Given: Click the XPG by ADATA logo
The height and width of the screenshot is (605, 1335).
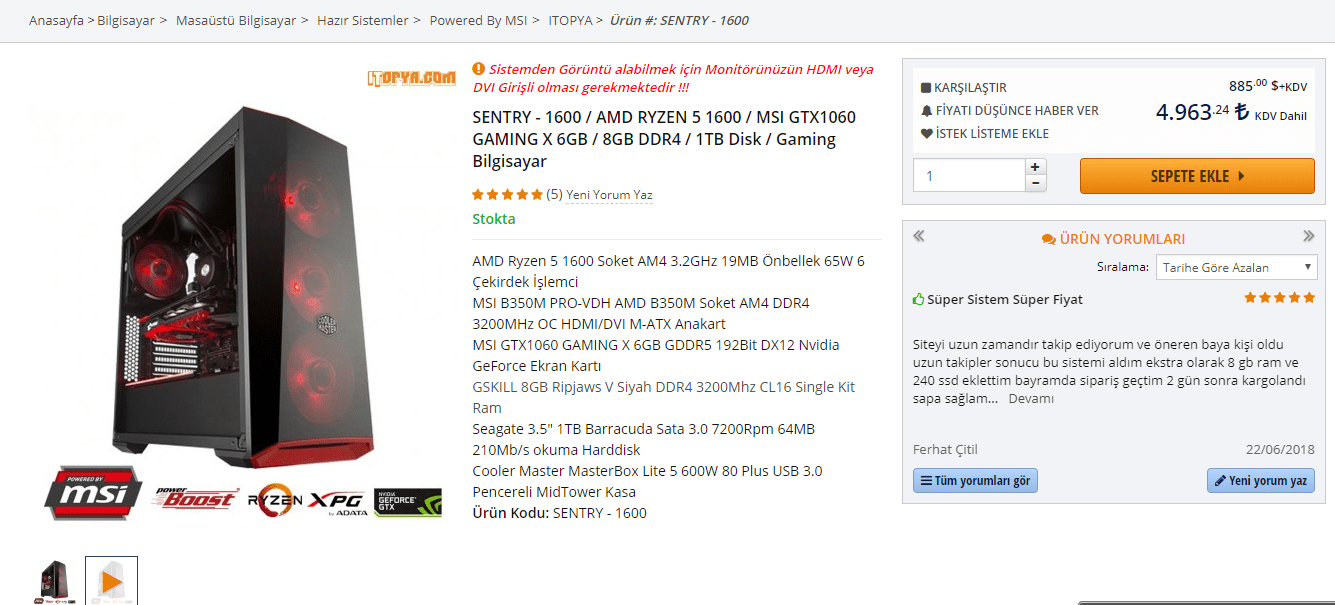Looking at the screenshot, I should (336, 501).
